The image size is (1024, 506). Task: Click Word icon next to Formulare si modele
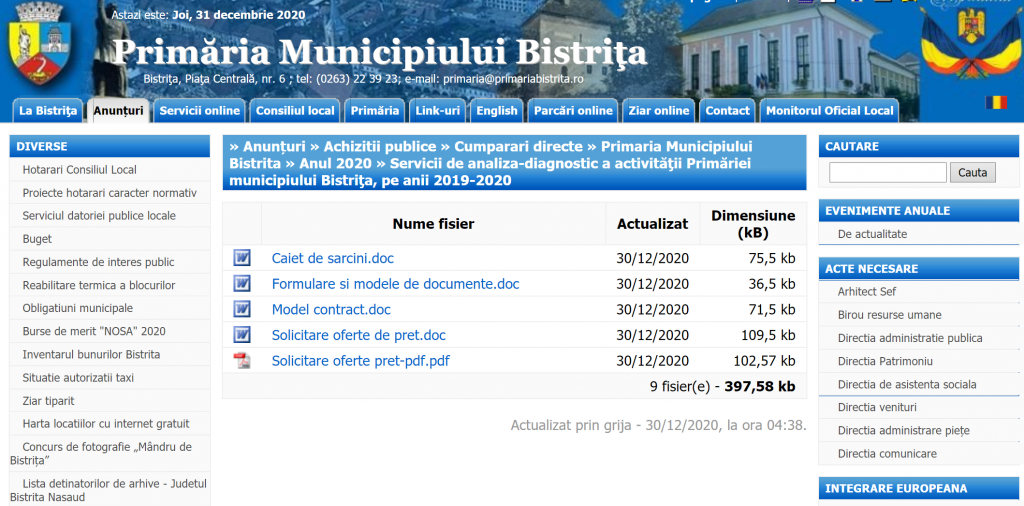click(242, 284)
